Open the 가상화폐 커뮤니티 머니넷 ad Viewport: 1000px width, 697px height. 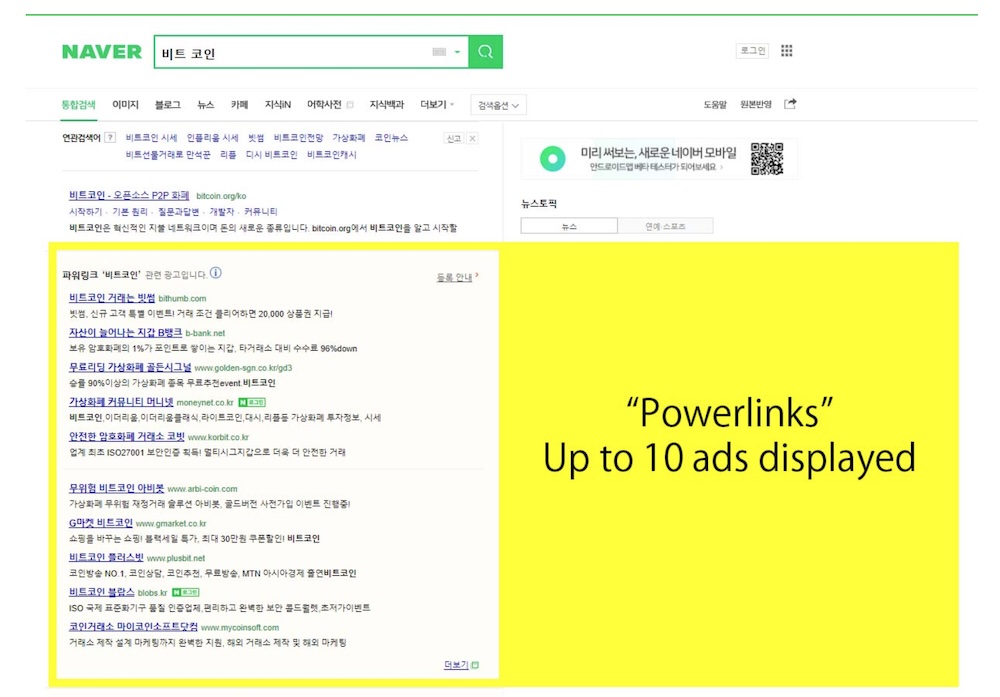[x=121, y=402]
